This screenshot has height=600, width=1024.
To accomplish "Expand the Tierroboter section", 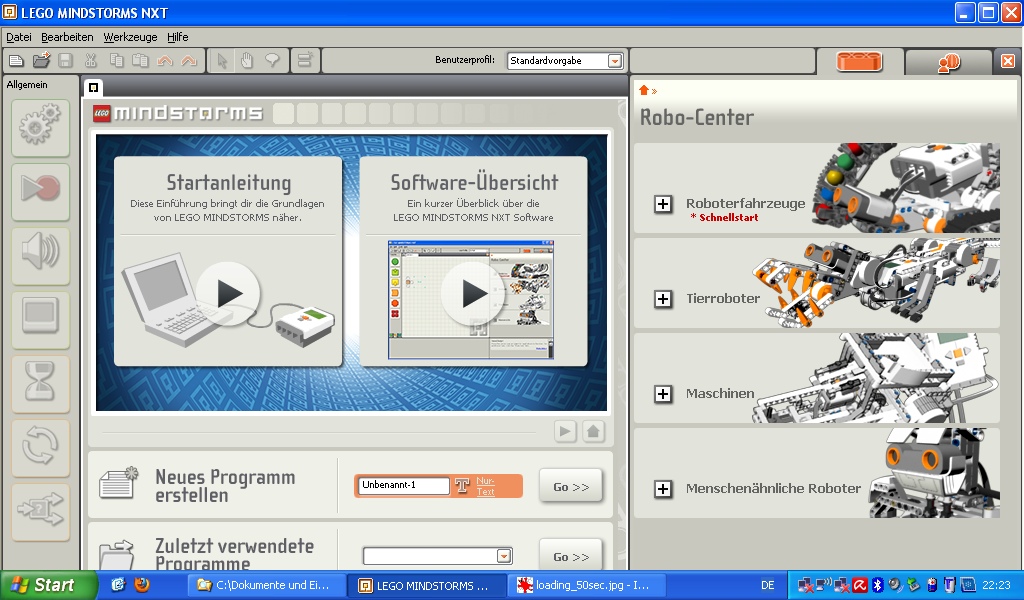I will (663, 297).
